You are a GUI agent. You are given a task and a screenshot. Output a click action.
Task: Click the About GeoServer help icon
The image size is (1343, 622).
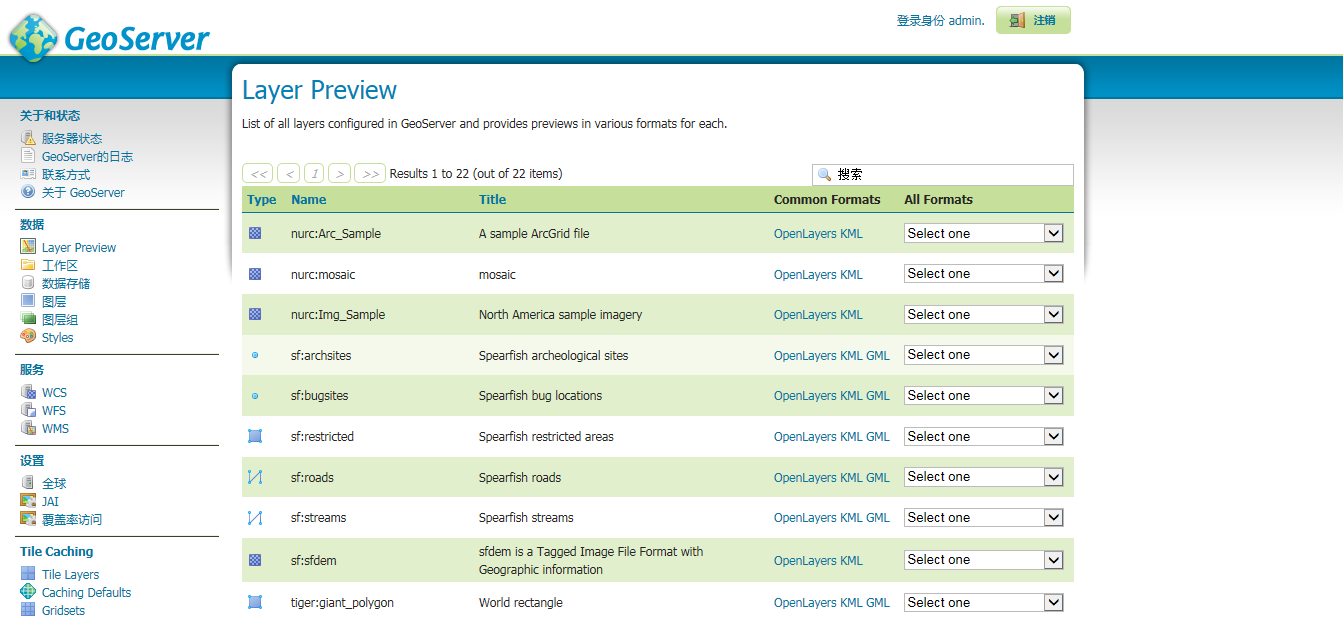(x=28, y=192)
